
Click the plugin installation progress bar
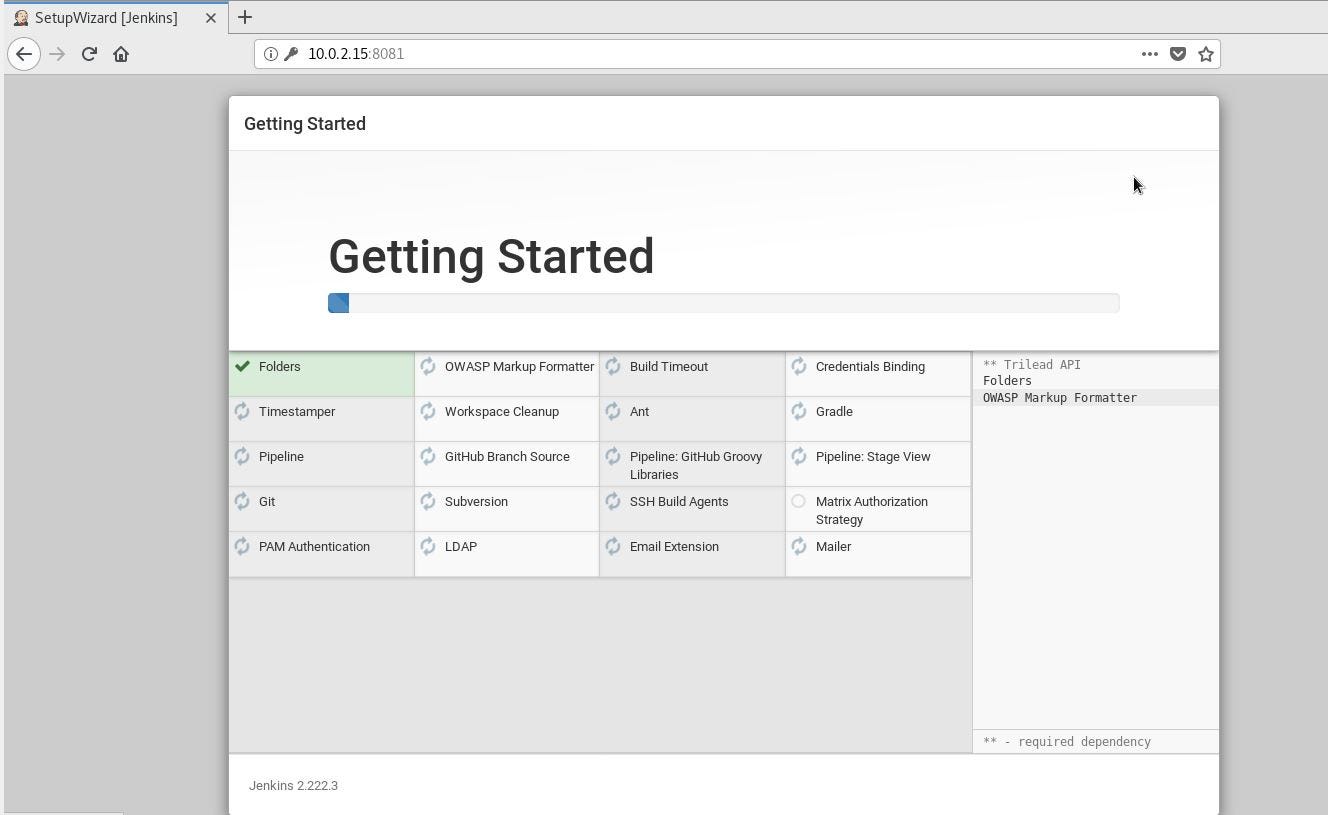click(723, 303)
